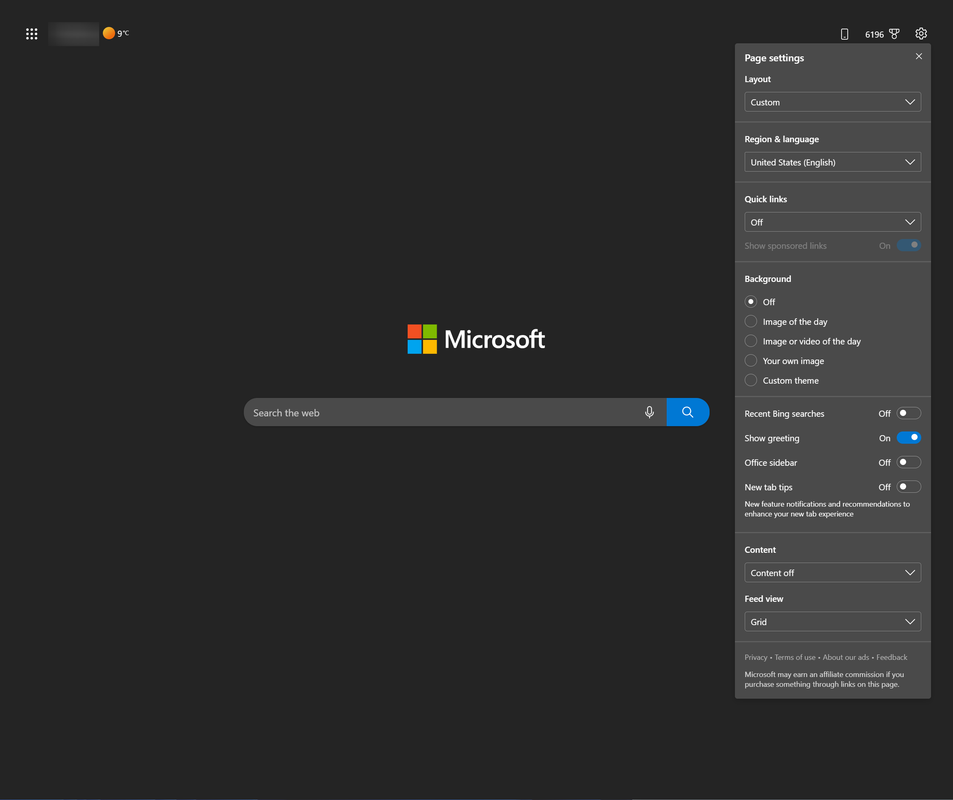Image resolution: width=953 pixels, height=800 pixels.
Task: Open the app launcher grid icon
Action: point(32,34)
